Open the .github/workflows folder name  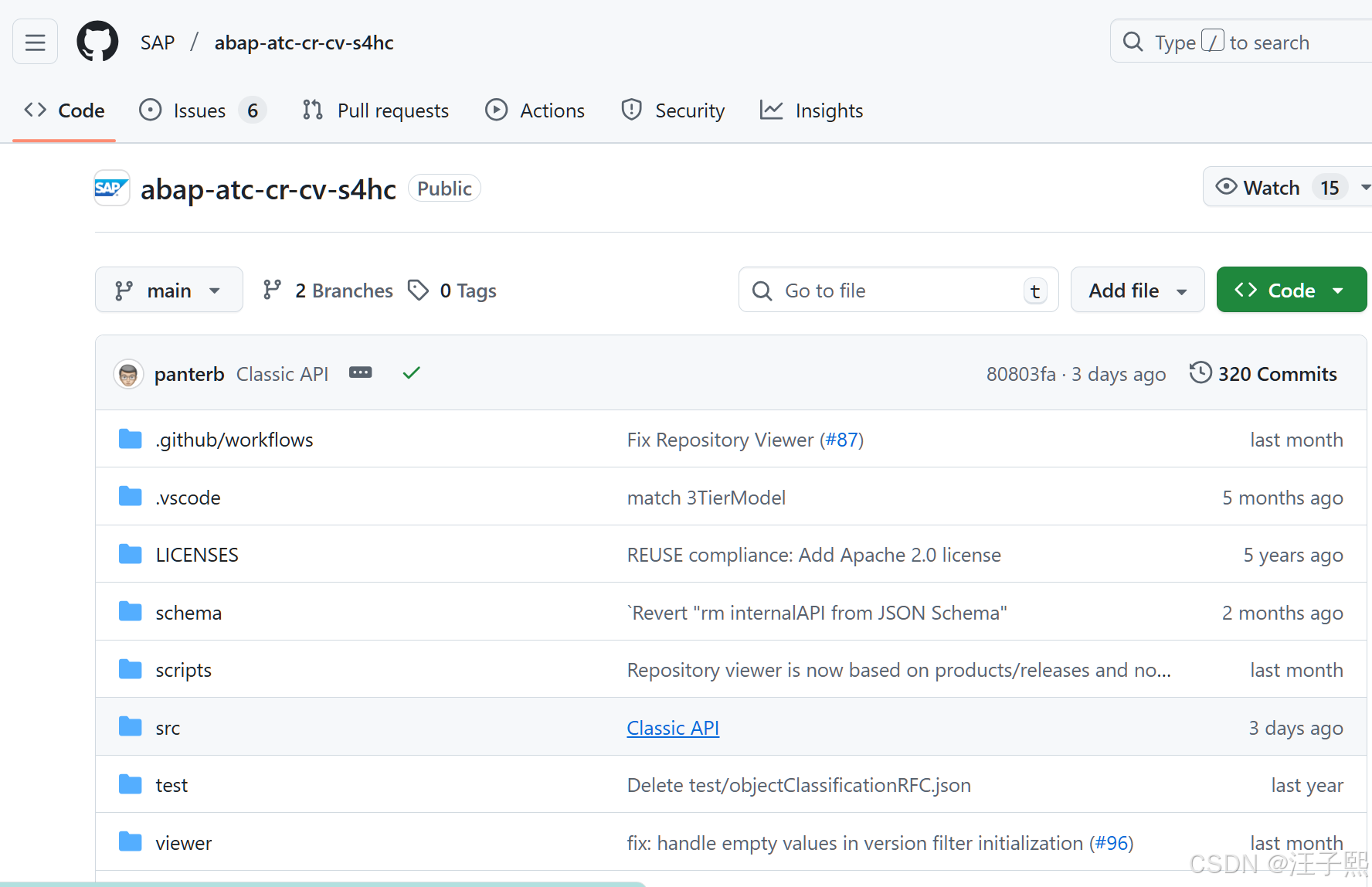234,440
